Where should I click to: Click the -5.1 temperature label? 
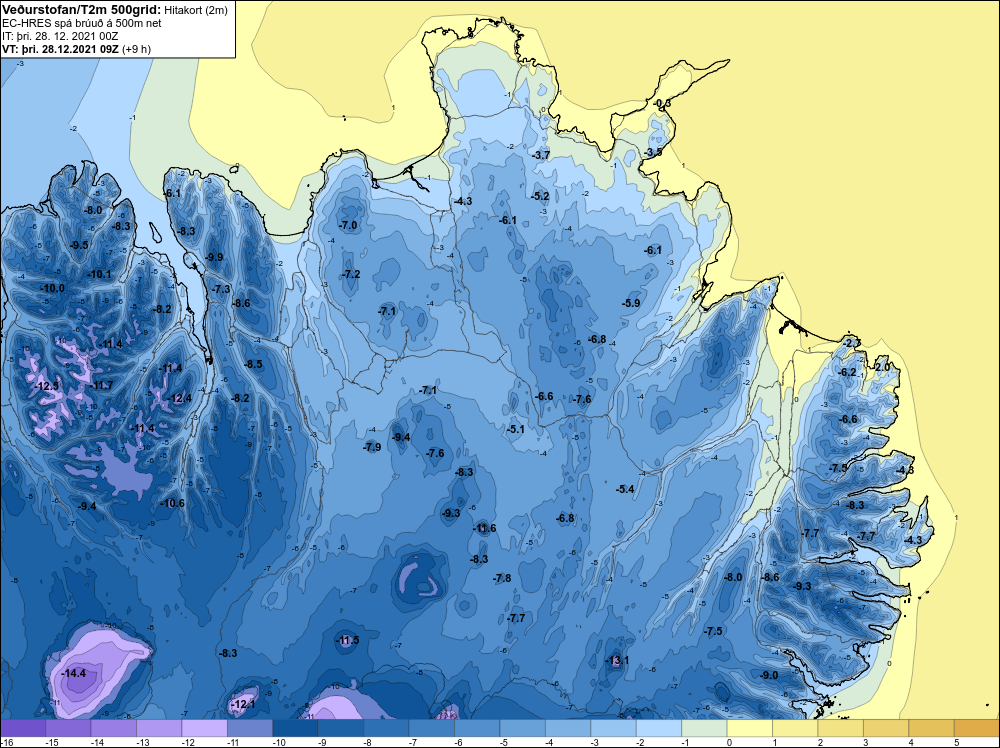(x=515, y=429)
